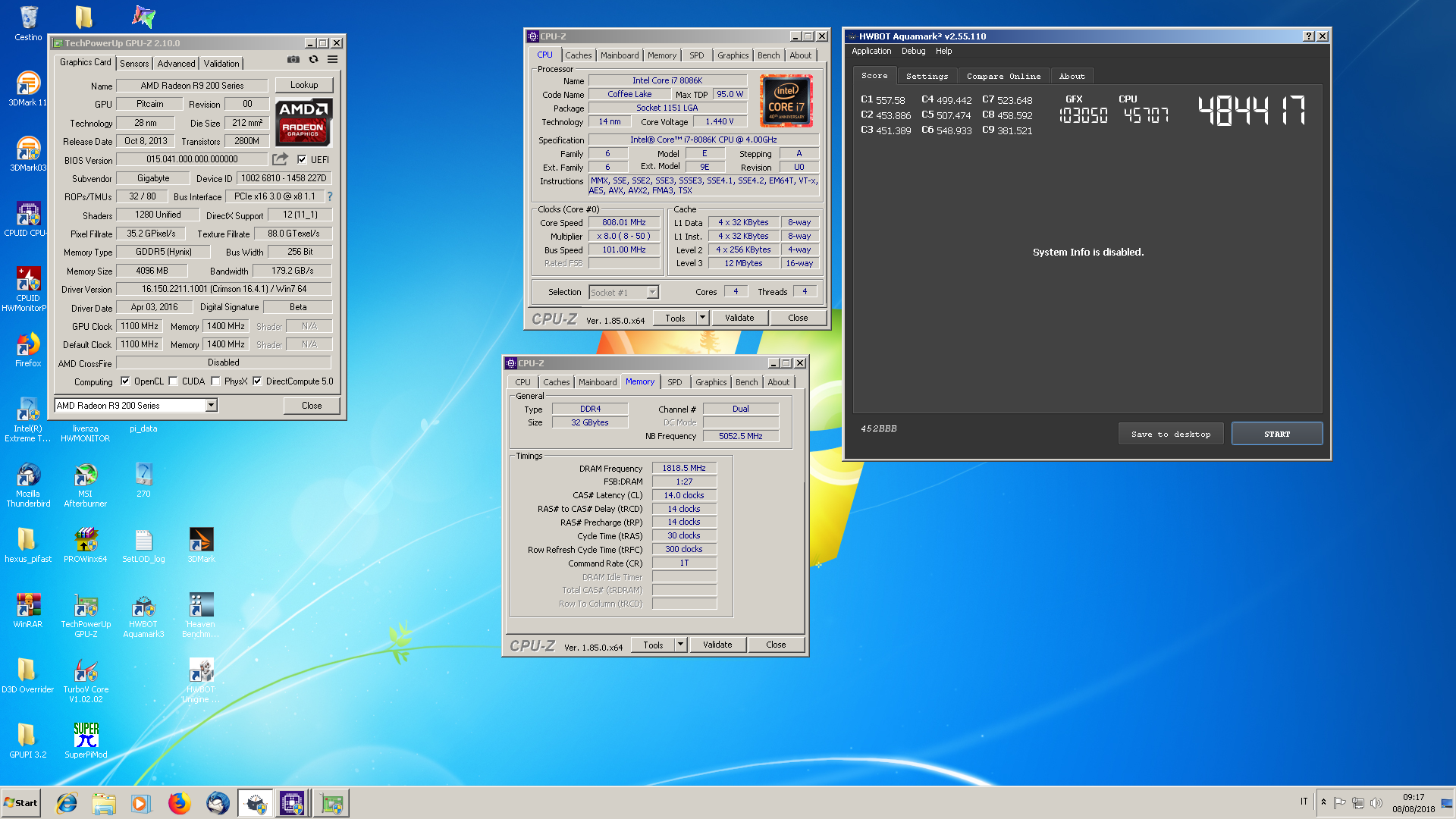
Task: Open Mainboard tab in lower CPU-Z window
Action: point(598,382)
